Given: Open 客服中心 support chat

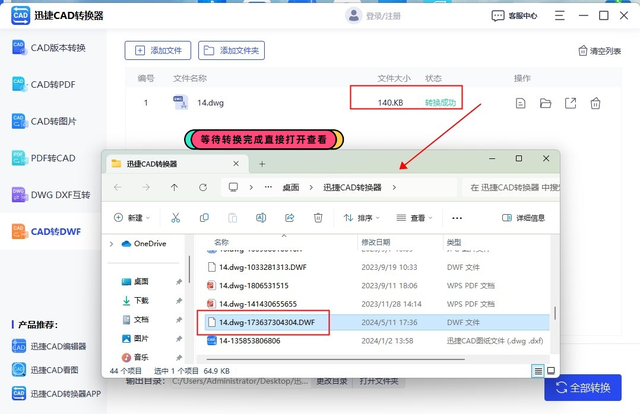Looking at the screenshot, I should pos(514,16).
